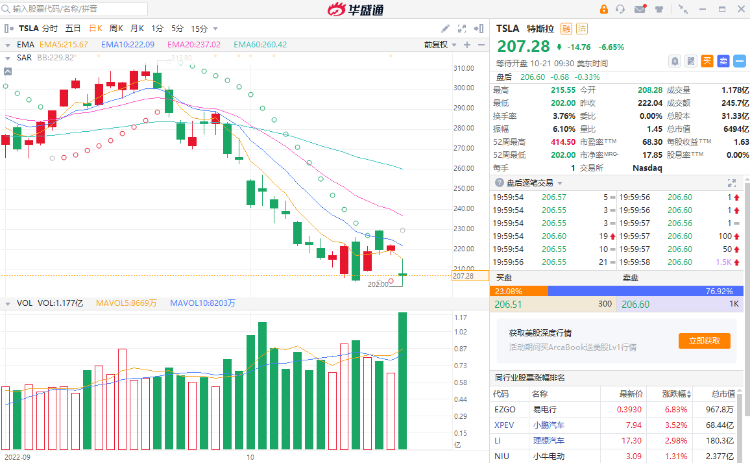
Task: Zoom out chart with minus icon
Action: click(481, 44)
